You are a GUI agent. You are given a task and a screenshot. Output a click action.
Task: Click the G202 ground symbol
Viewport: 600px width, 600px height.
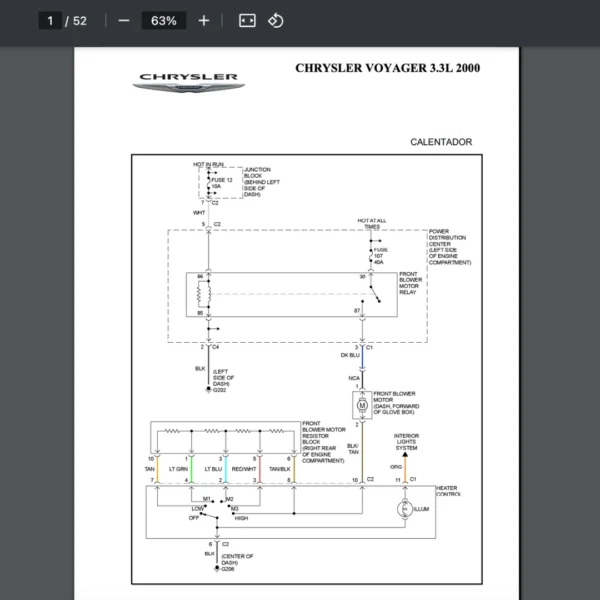208,389
